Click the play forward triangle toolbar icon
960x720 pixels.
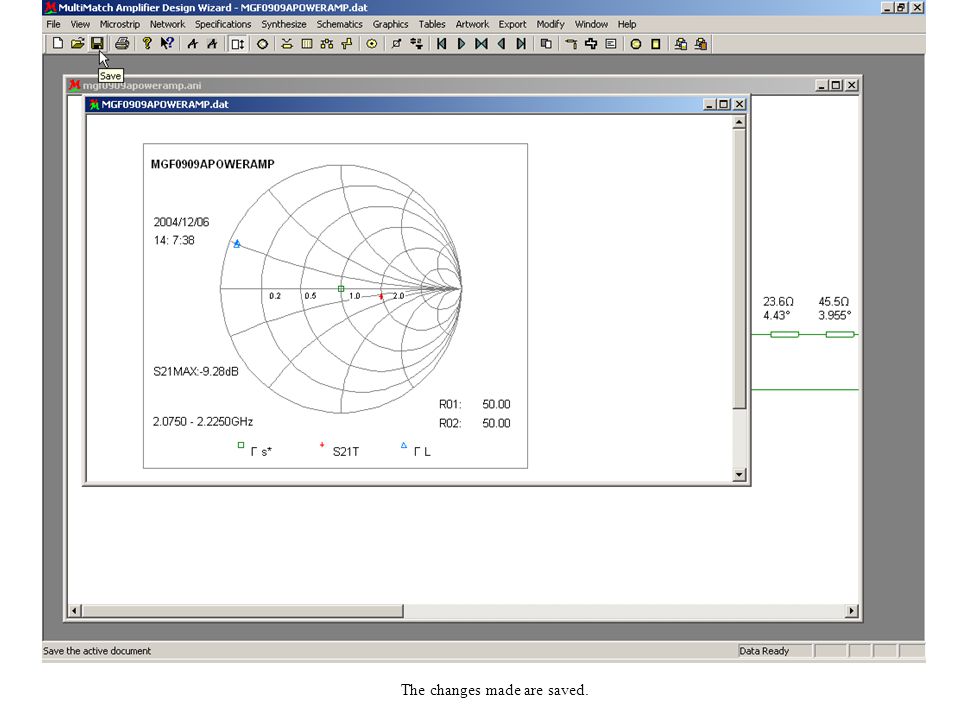point(461,43)
